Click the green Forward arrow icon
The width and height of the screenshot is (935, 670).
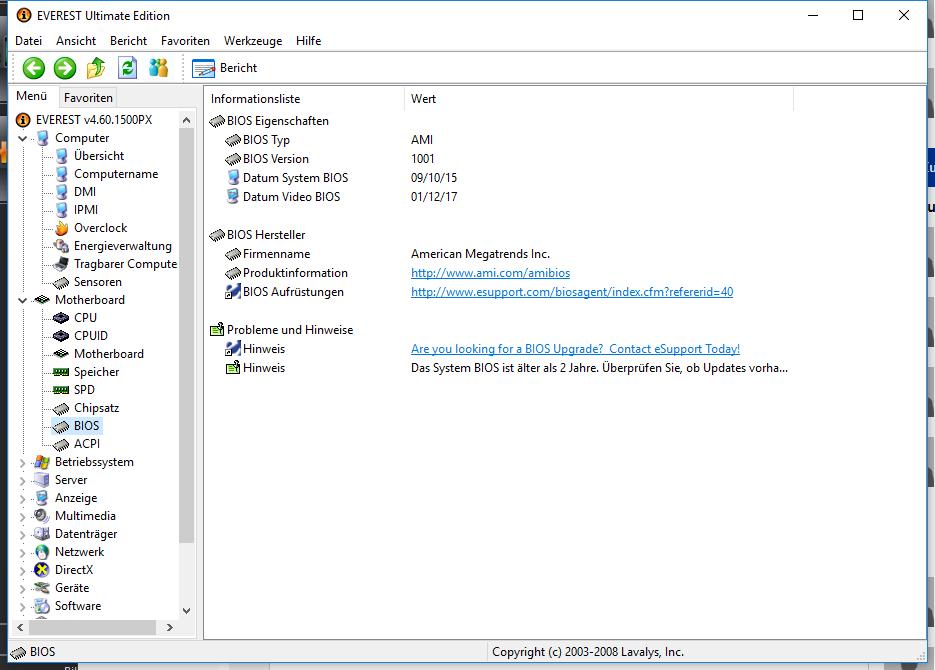(x=65, y=68)
